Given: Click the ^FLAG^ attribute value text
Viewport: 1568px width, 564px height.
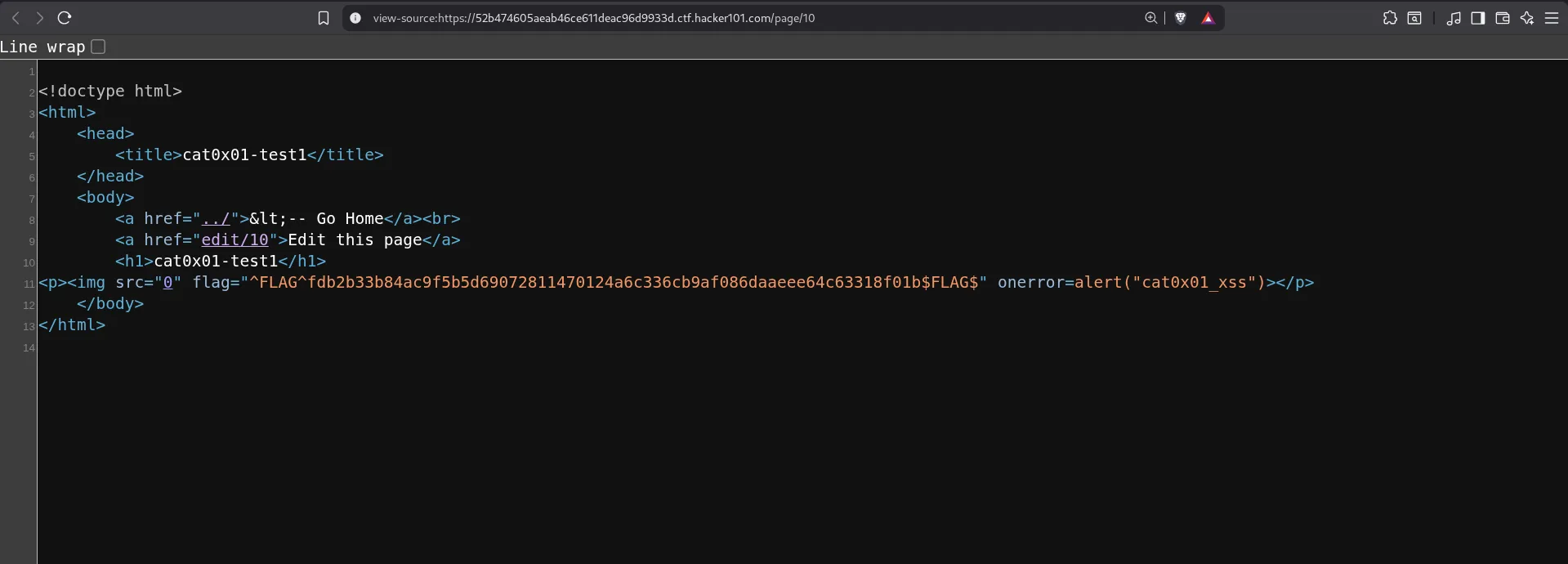Looking at the screenshot, I should coord(614,282).
